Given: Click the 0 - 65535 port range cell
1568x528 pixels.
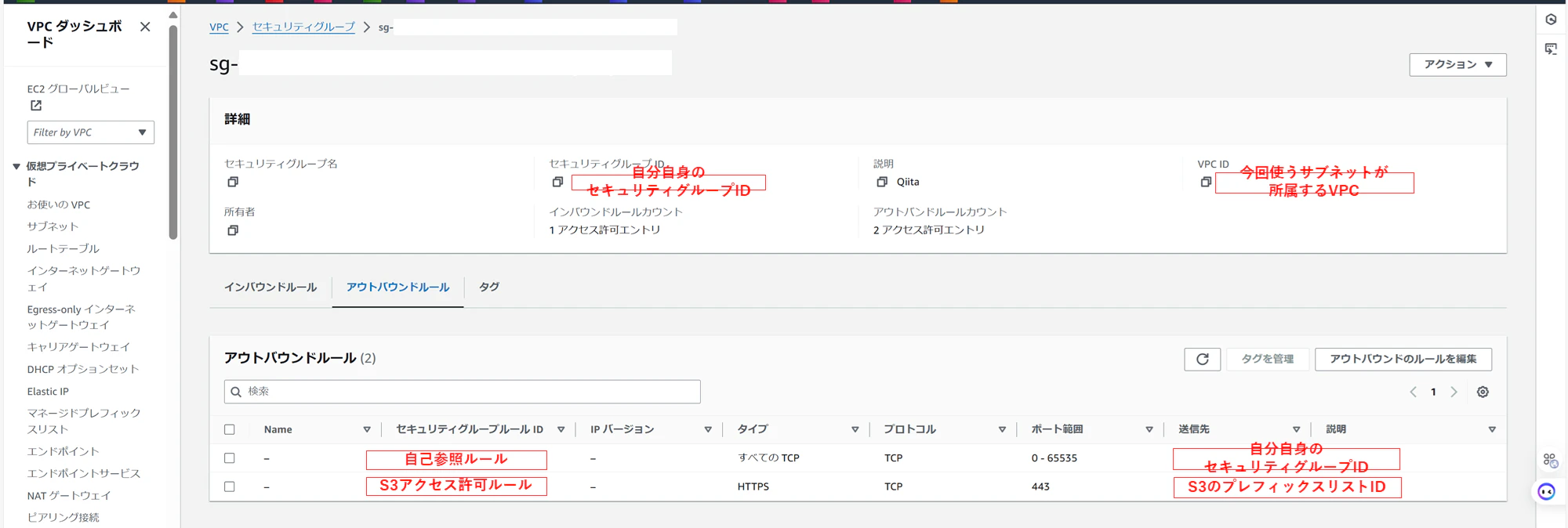Looking at the screenshot, I should click(x=1054, y=458).
